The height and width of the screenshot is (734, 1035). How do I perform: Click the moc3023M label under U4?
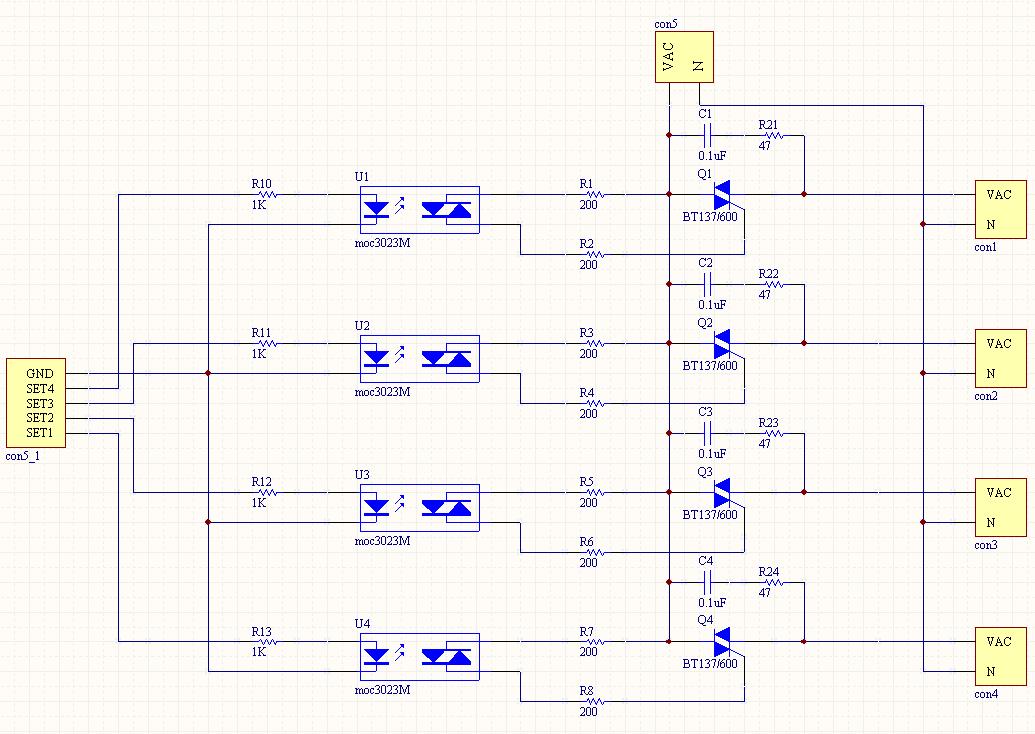click(x=382, y=690)
